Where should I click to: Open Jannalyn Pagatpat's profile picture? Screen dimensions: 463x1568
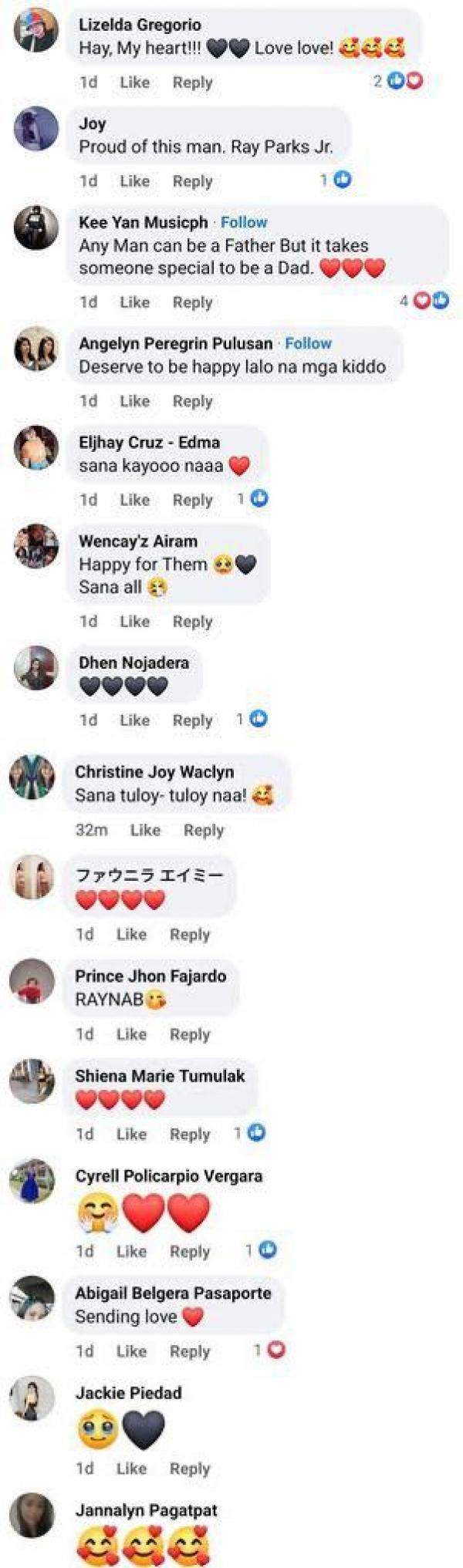tap(32, 1515)
